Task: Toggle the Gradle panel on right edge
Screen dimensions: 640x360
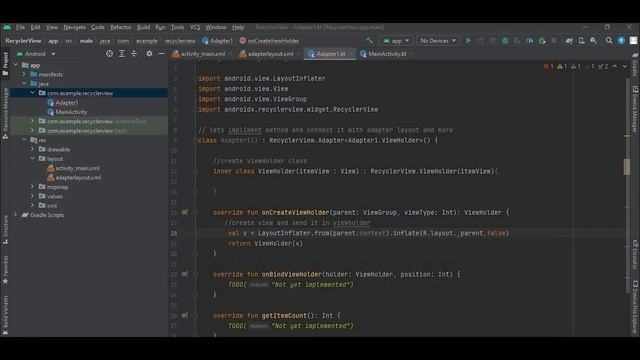Action: tap(635, 64)
